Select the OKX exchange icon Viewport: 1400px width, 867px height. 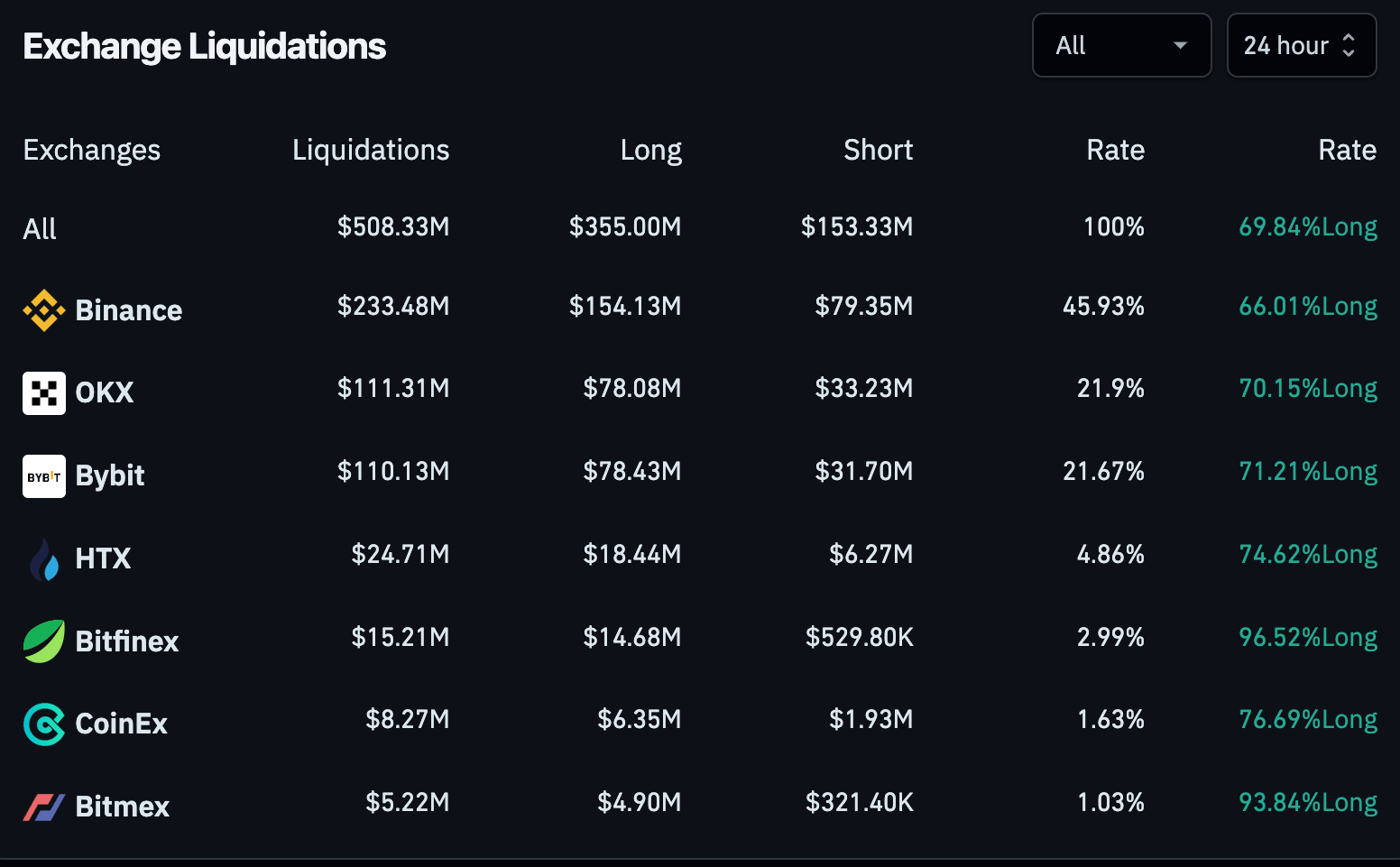click(x=43, y=393)
